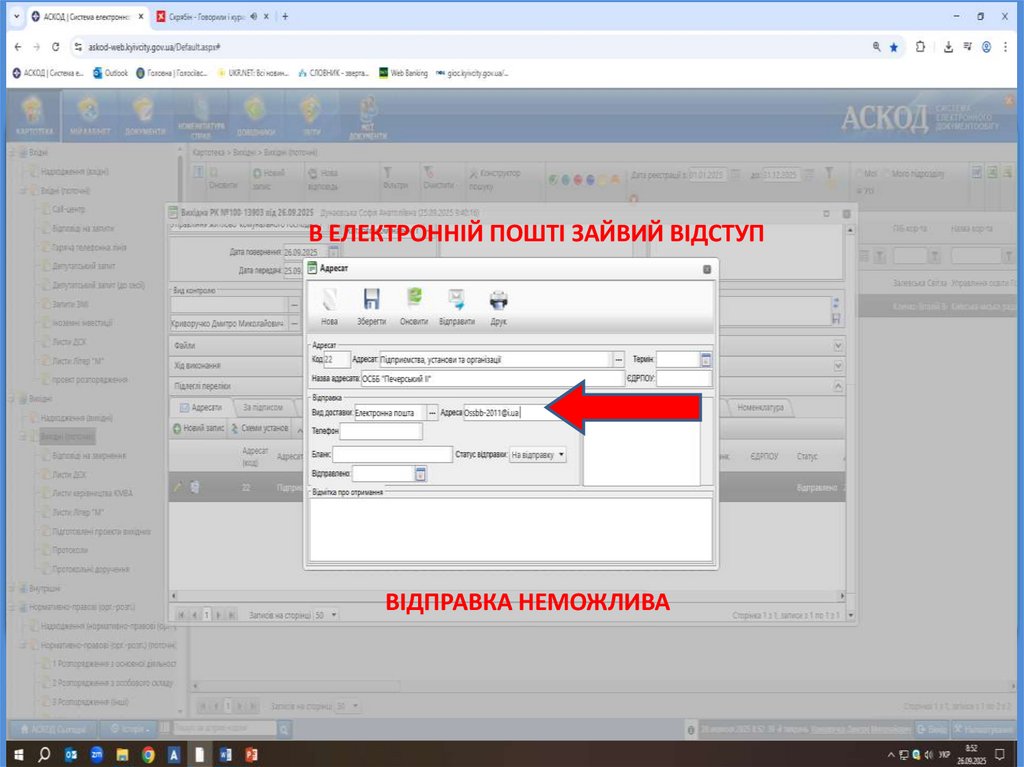Click Відмітка про отримання text area

(x=510, y=529)
